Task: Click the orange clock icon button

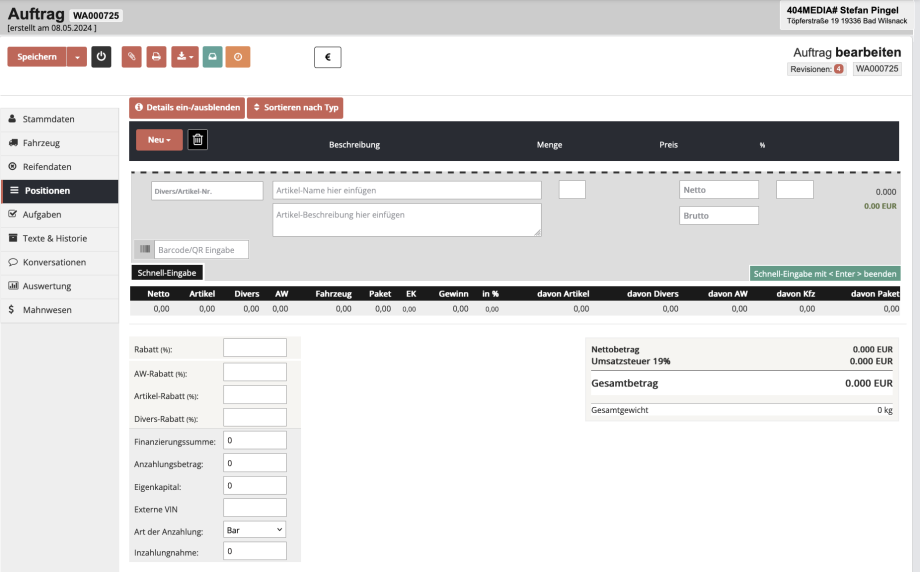Action: point(238,57)
